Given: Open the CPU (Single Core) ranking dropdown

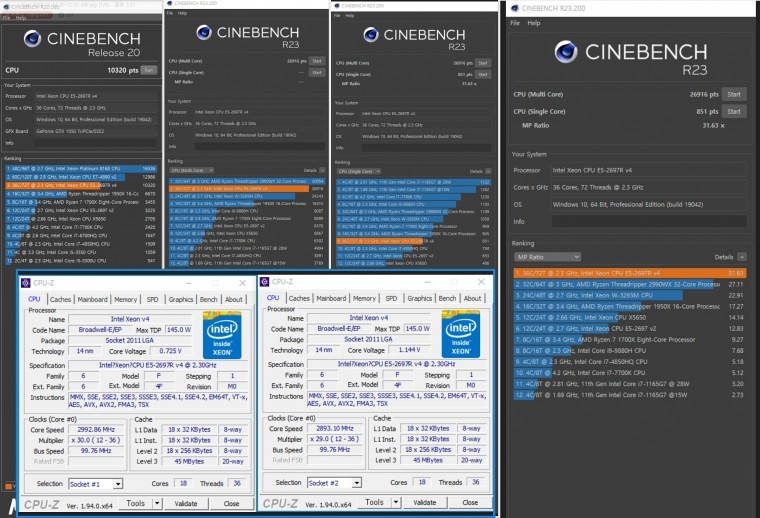Looking at the screenshot, I should click(359, 172).
